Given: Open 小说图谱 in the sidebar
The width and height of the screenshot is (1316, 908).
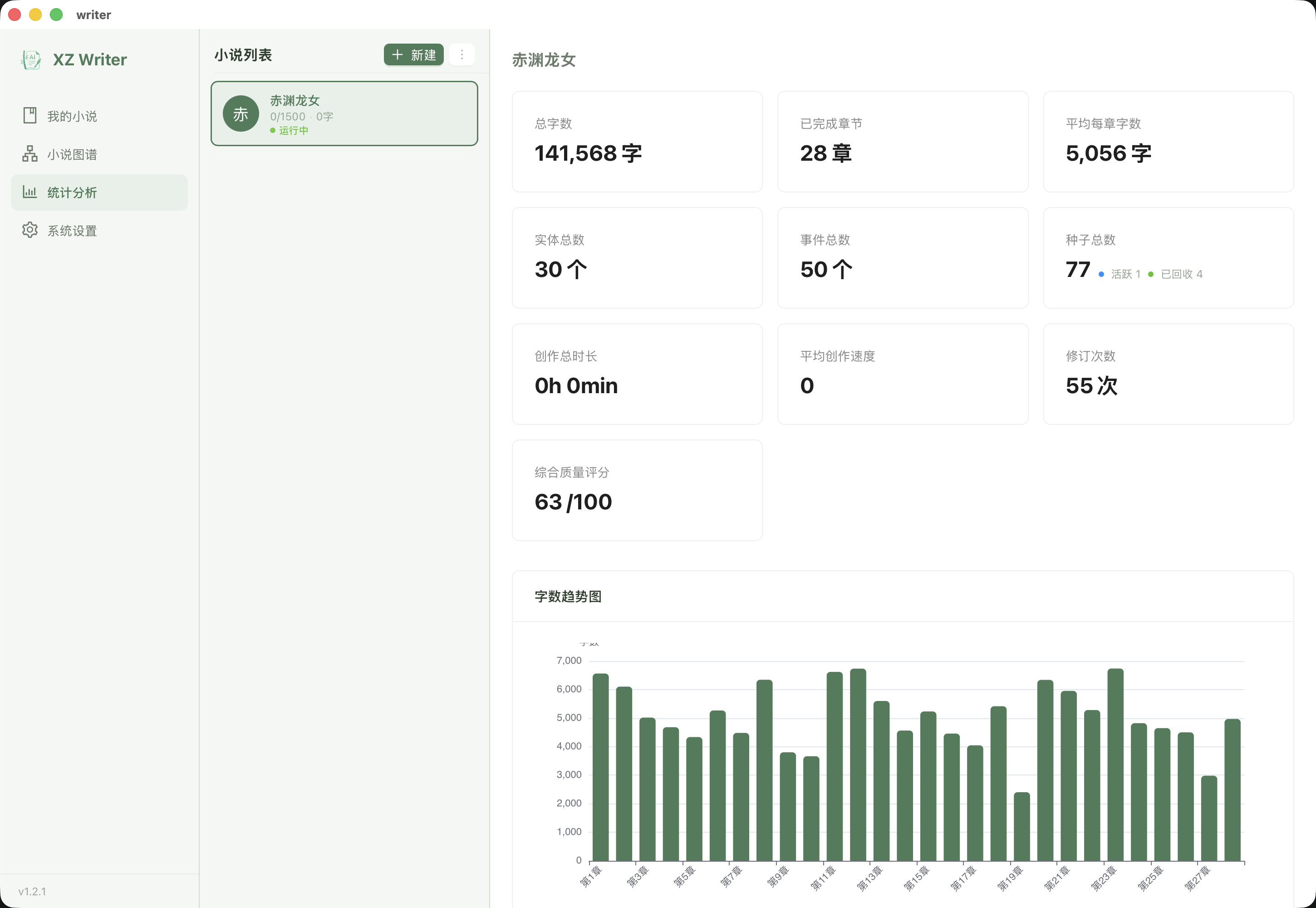Looking at the screenshot, I should (99, 154).
